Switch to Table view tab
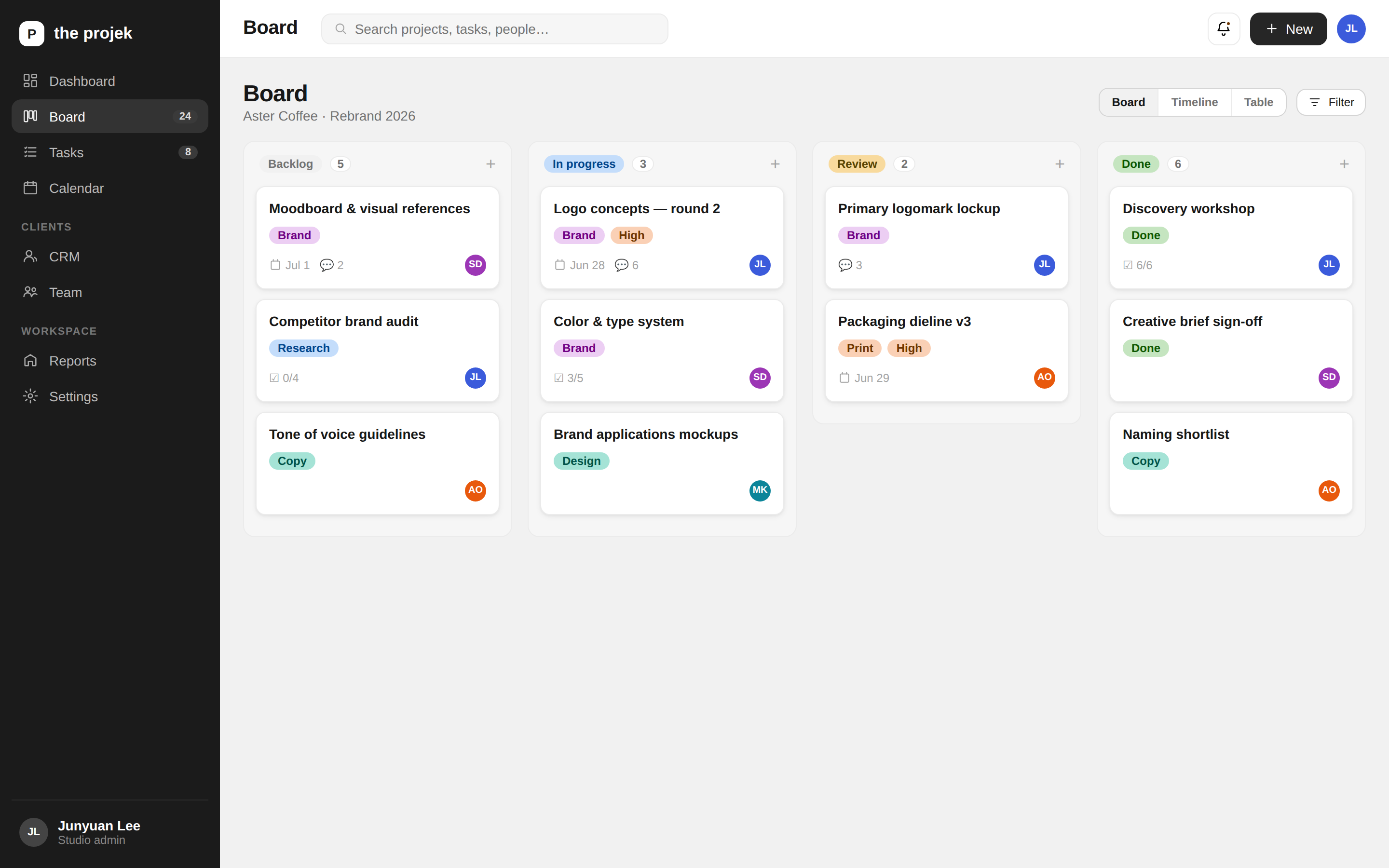 tap(1258, 102)
